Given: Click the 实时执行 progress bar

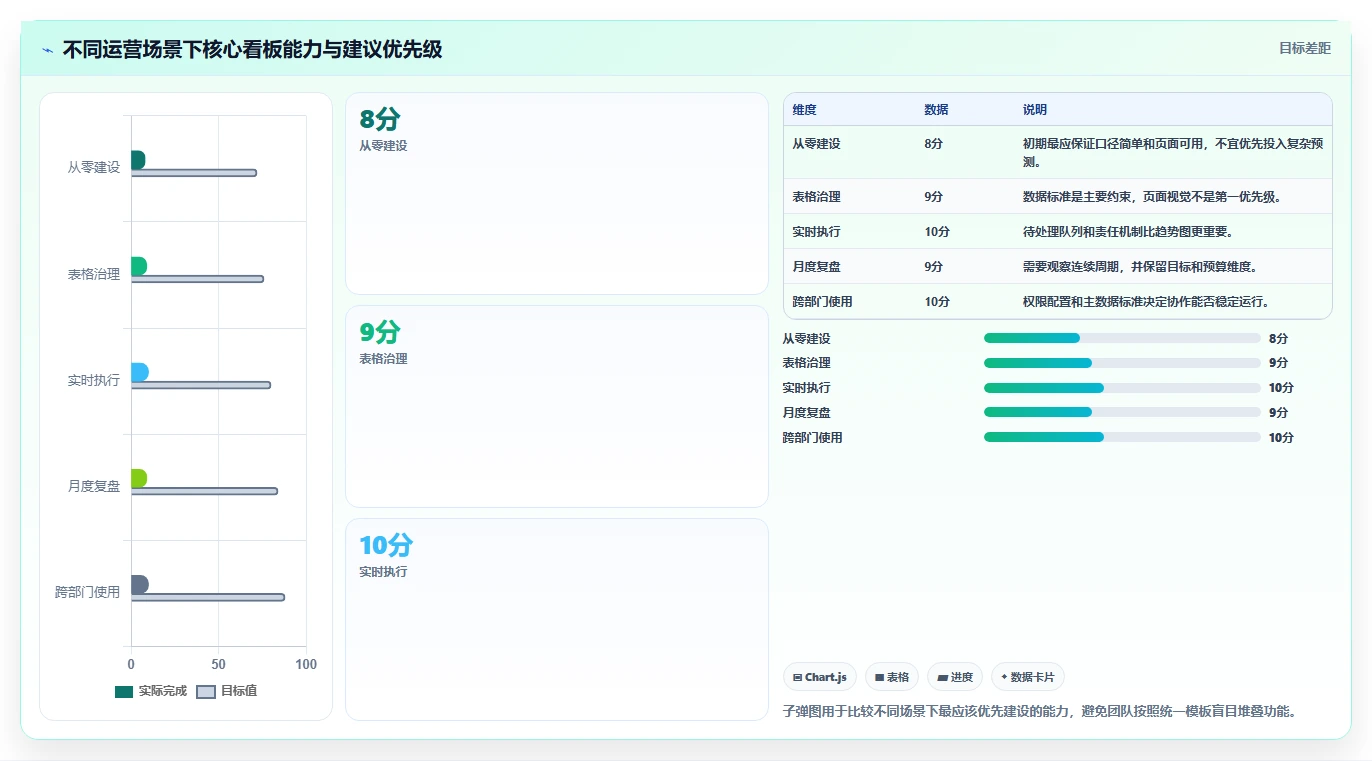Looking at the screenshot, I should point(1122,388).
